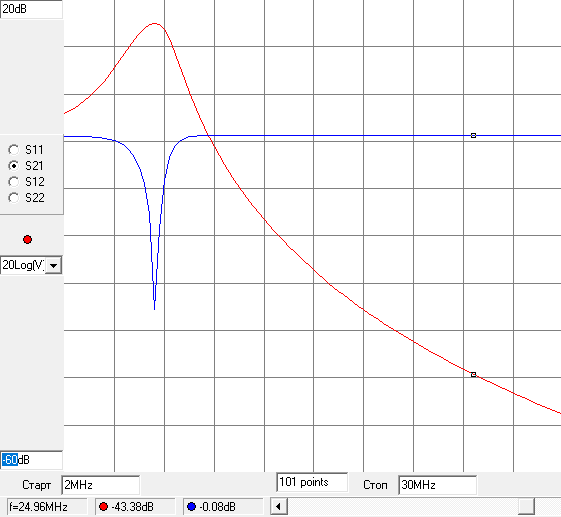
Task: Click the start frequency field 2MHz
Action: point(101,485)
